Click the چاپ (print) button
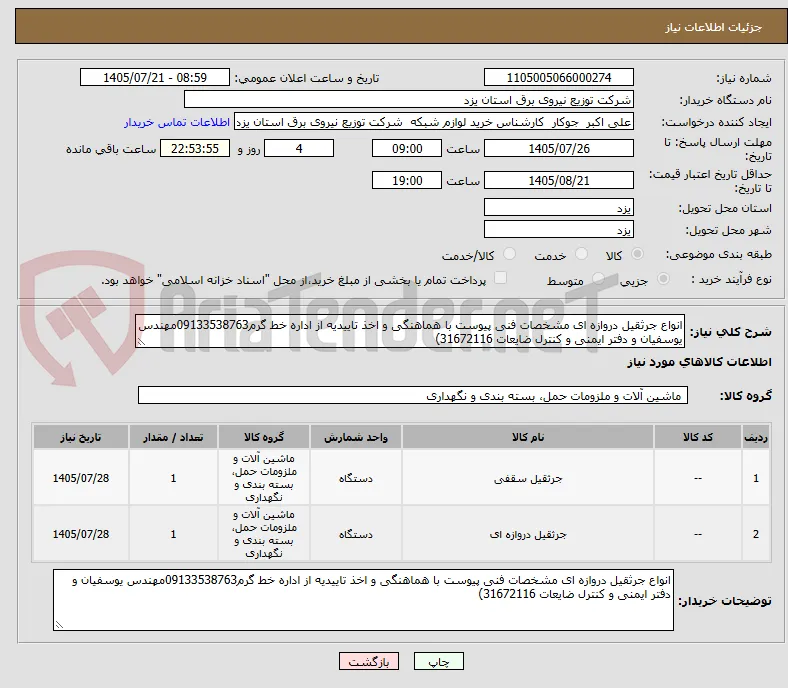The image size is (788, 688). [438, 662]
